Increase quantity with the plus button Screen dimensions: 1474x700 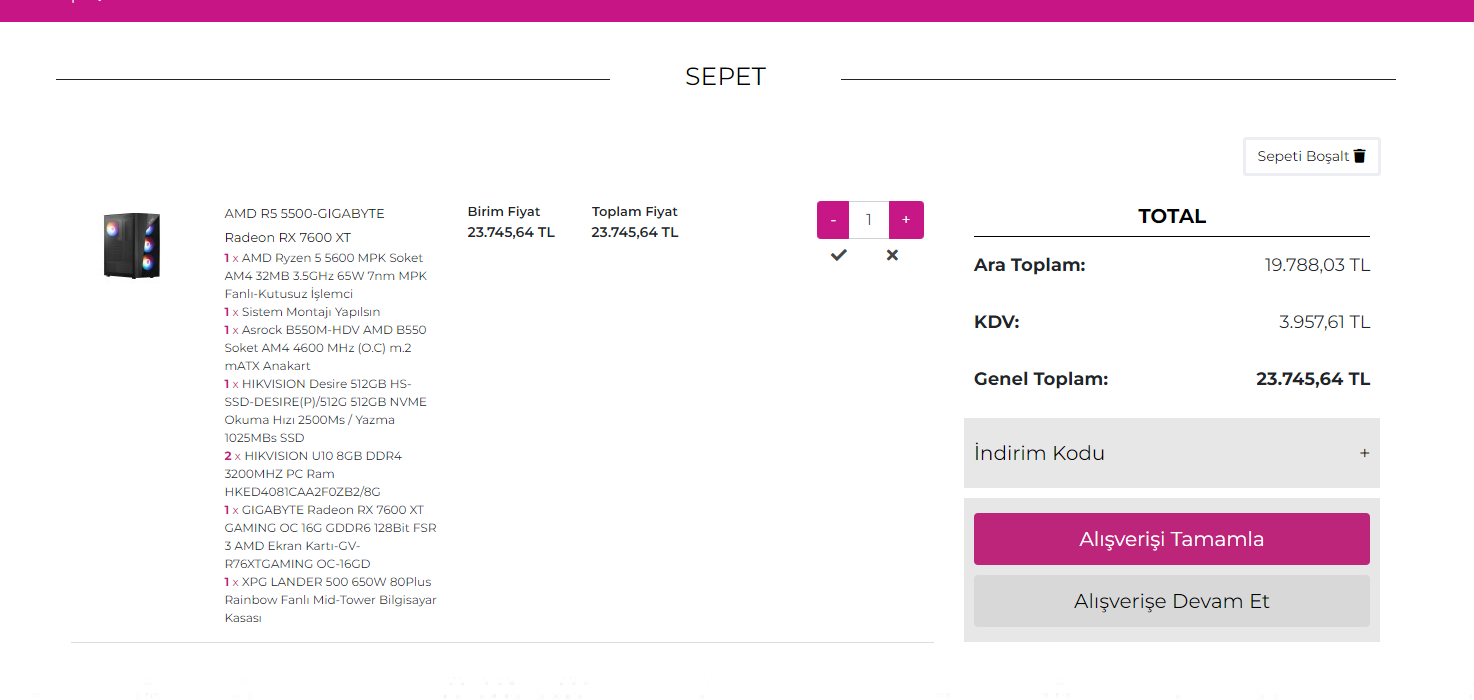click(x=906, y=220)
